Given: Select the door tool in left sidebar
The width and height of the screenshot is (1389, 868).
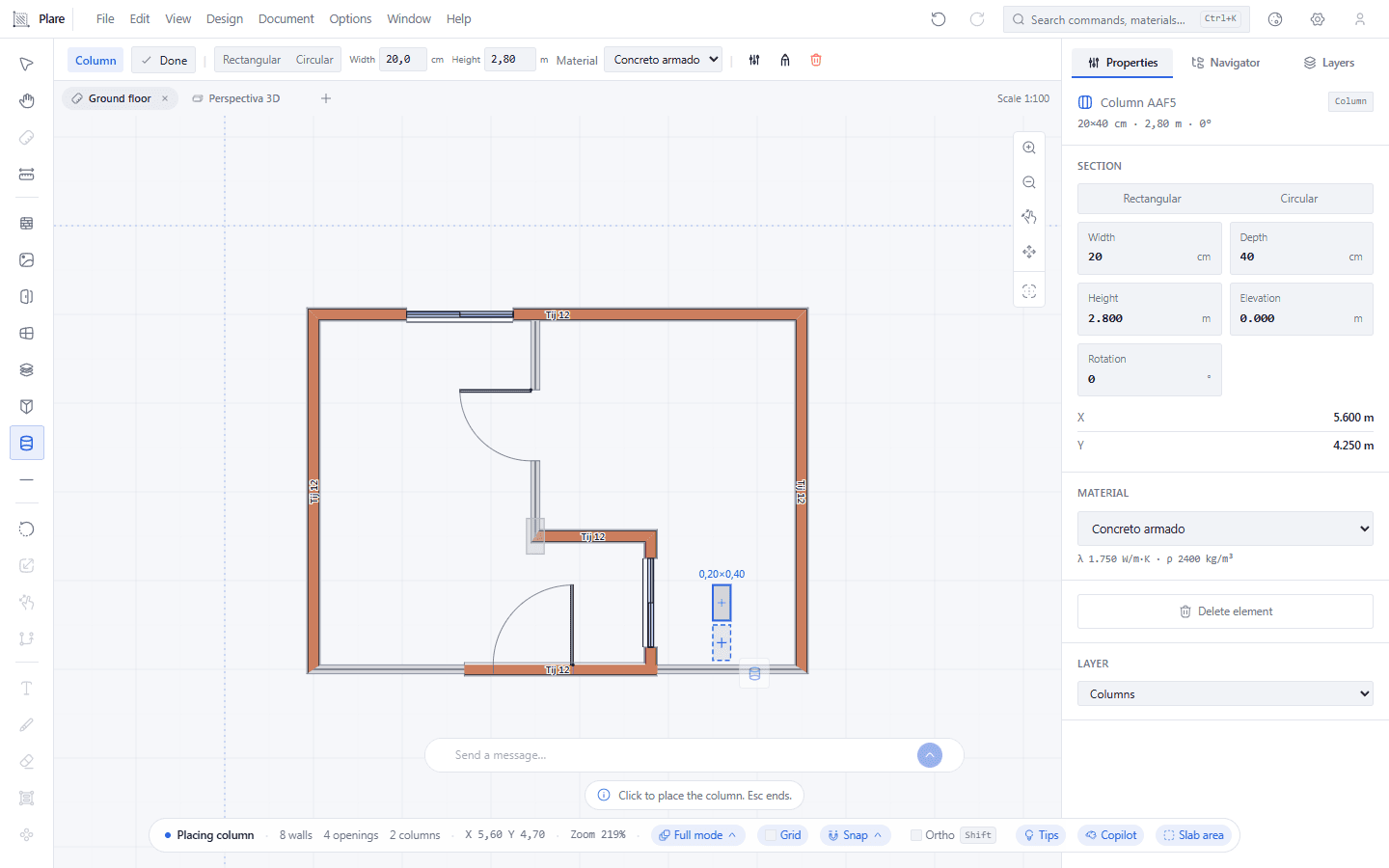Looking at the screenshot, I should (x=27, y=297).
